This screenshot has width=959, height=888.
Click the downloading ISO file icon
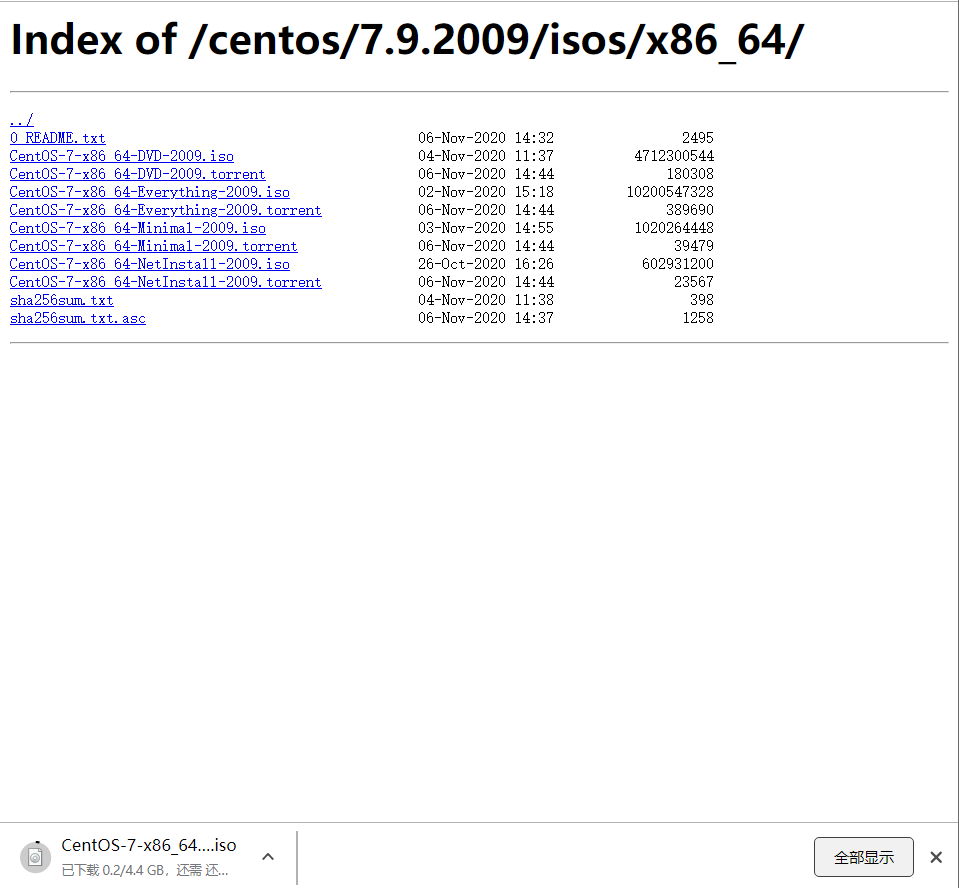tap(35, 857)
